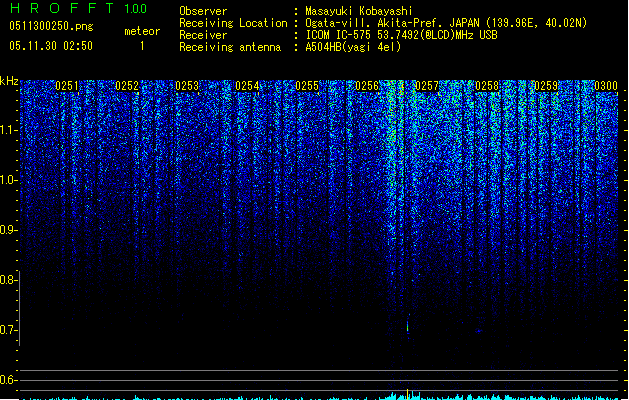Select the file name 0511300250.png

pos(51,26)
